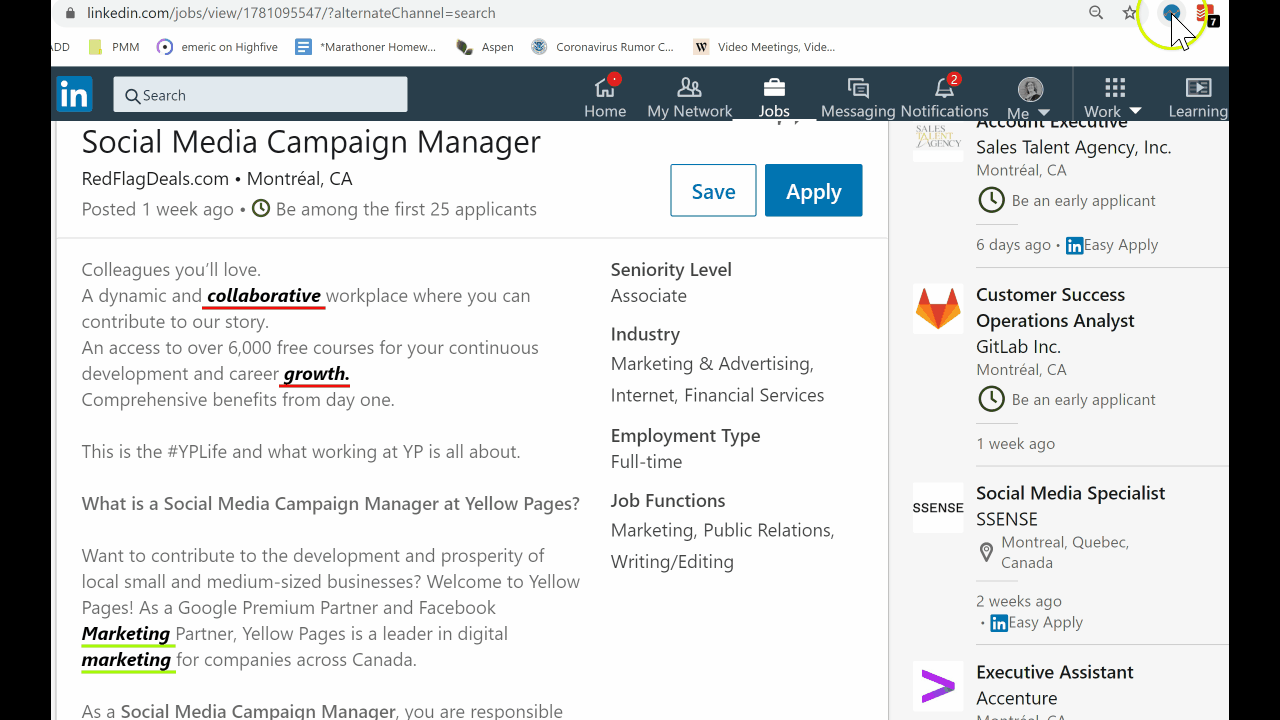Open the GitLab company logo
This screenshot has width=1280, height=720.
pyautogui.click(x=938, y=308)
